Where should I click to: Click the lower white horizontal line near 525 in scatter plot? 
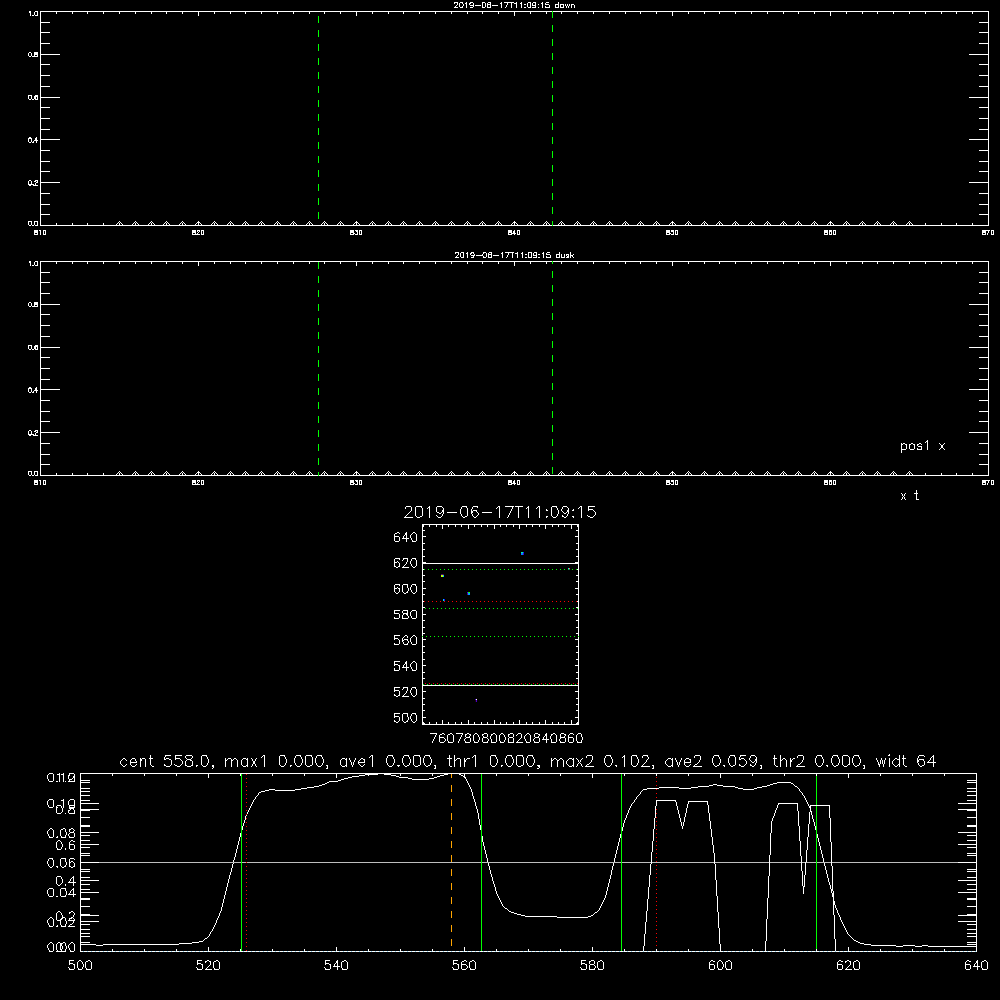500,686
